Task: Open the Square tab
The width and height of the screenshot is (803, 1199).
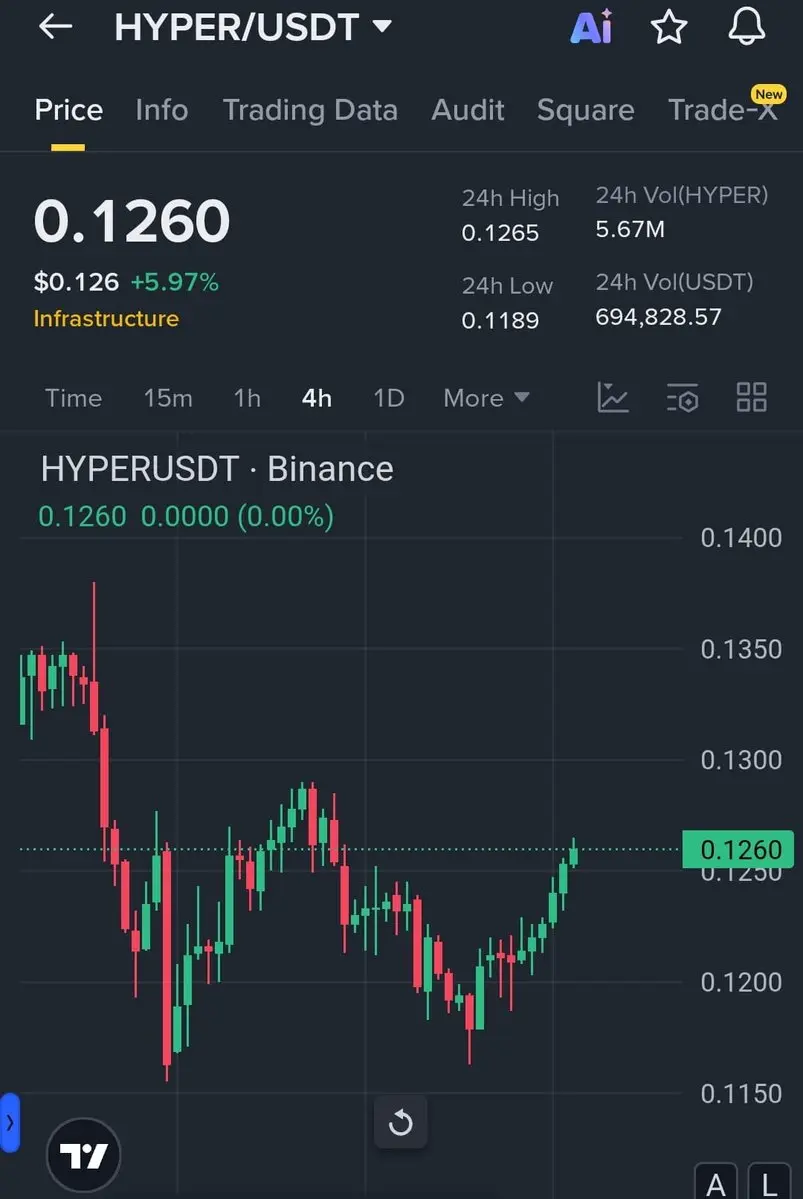Action: coord(585,110)
